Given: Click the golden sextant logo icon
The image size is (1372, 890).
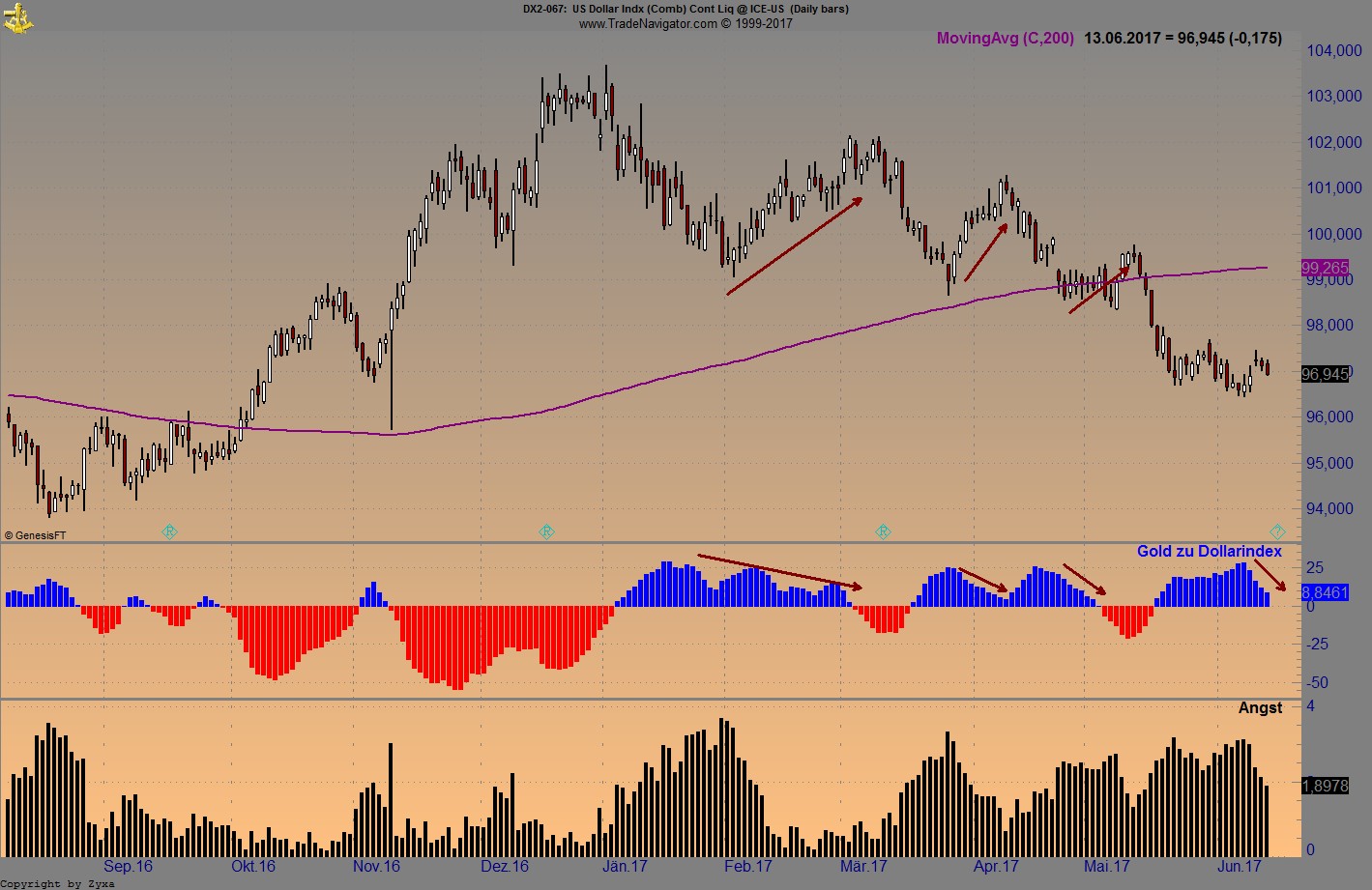Looking at the screenshot, I should click(18, 16).
